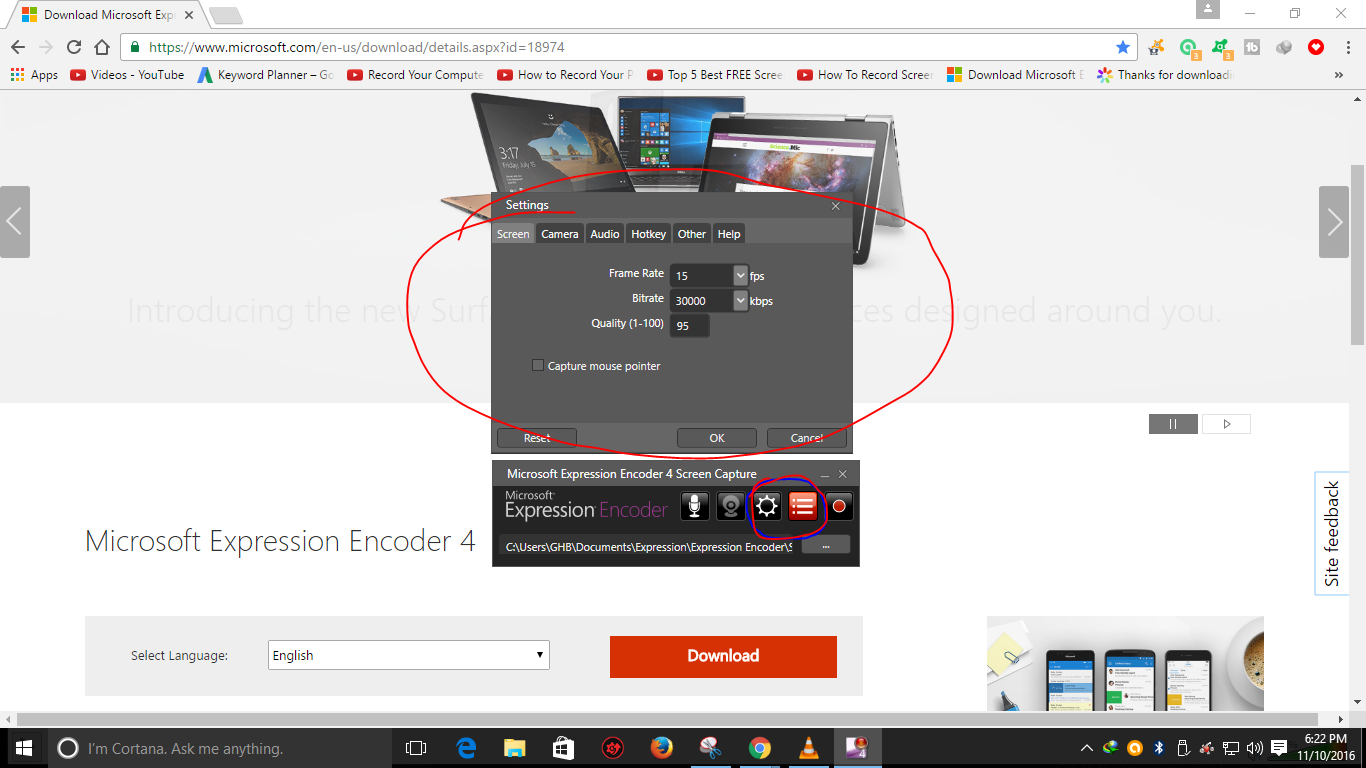Show hidden system tray icons
The height and width of the screenshot is (768, 1366).
tap(1087, 748)
